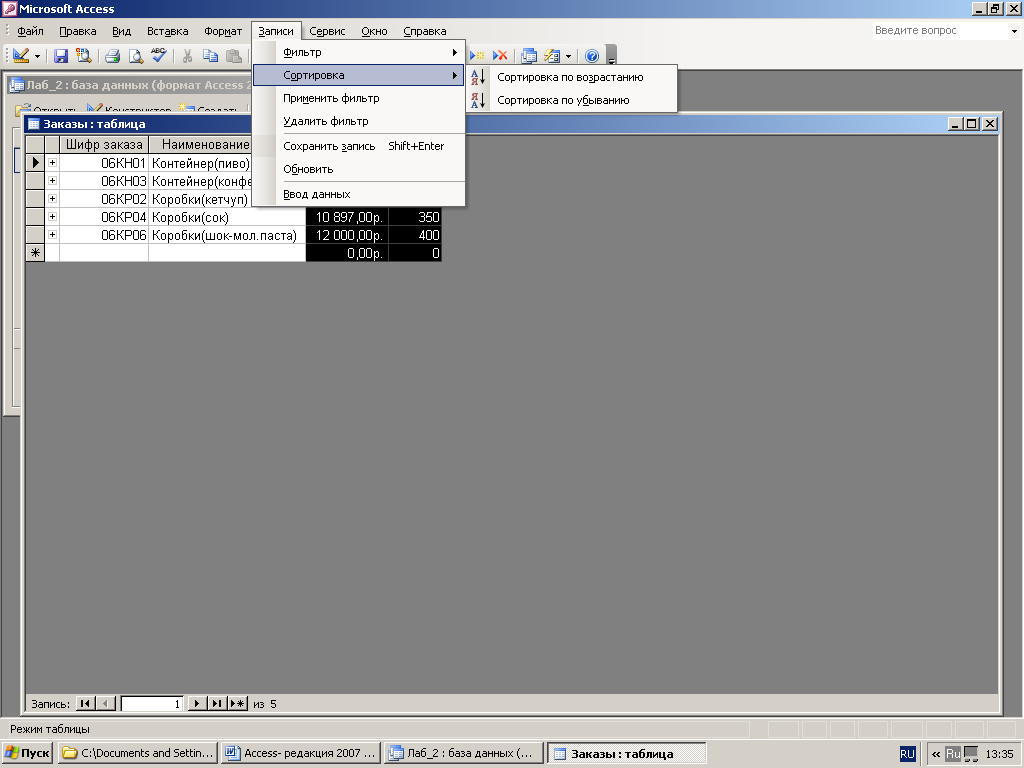Image resolution: width=1024 pixels, height=768 pixels.
Task: Click the Copy icon in toolbar
Action: 210,56
